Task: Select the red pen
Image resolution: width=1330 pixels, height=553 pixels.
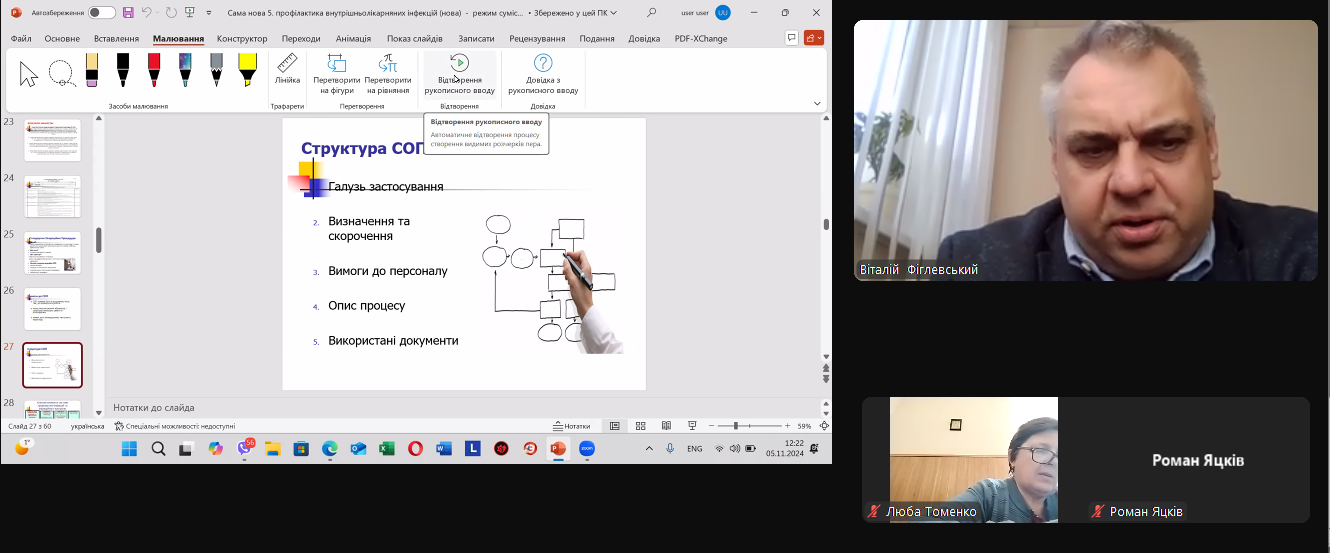Action: click(154, 71)
